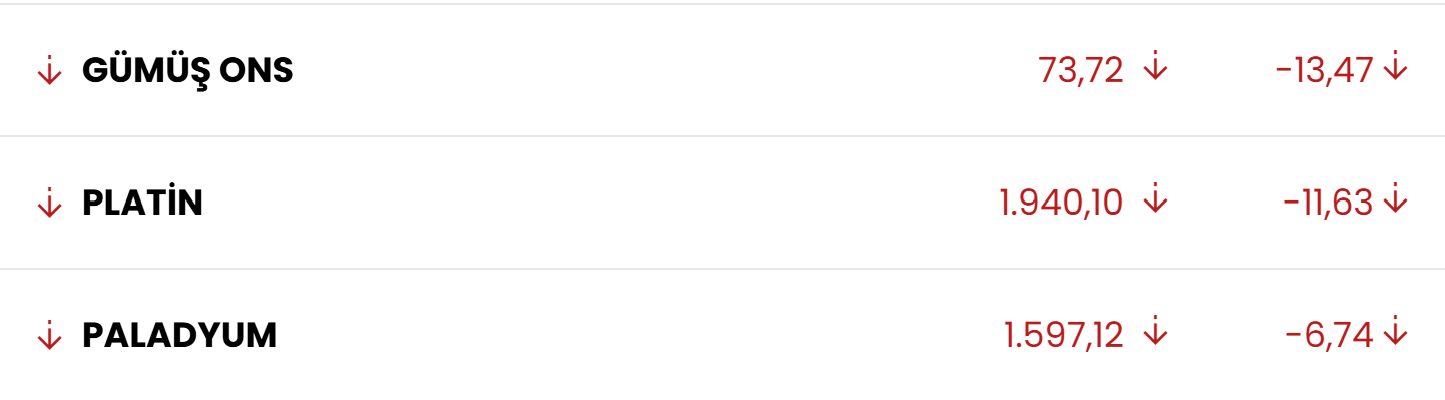Select the -11,63 change figure
This screenshot has width=1445, height=400.
1329,204
